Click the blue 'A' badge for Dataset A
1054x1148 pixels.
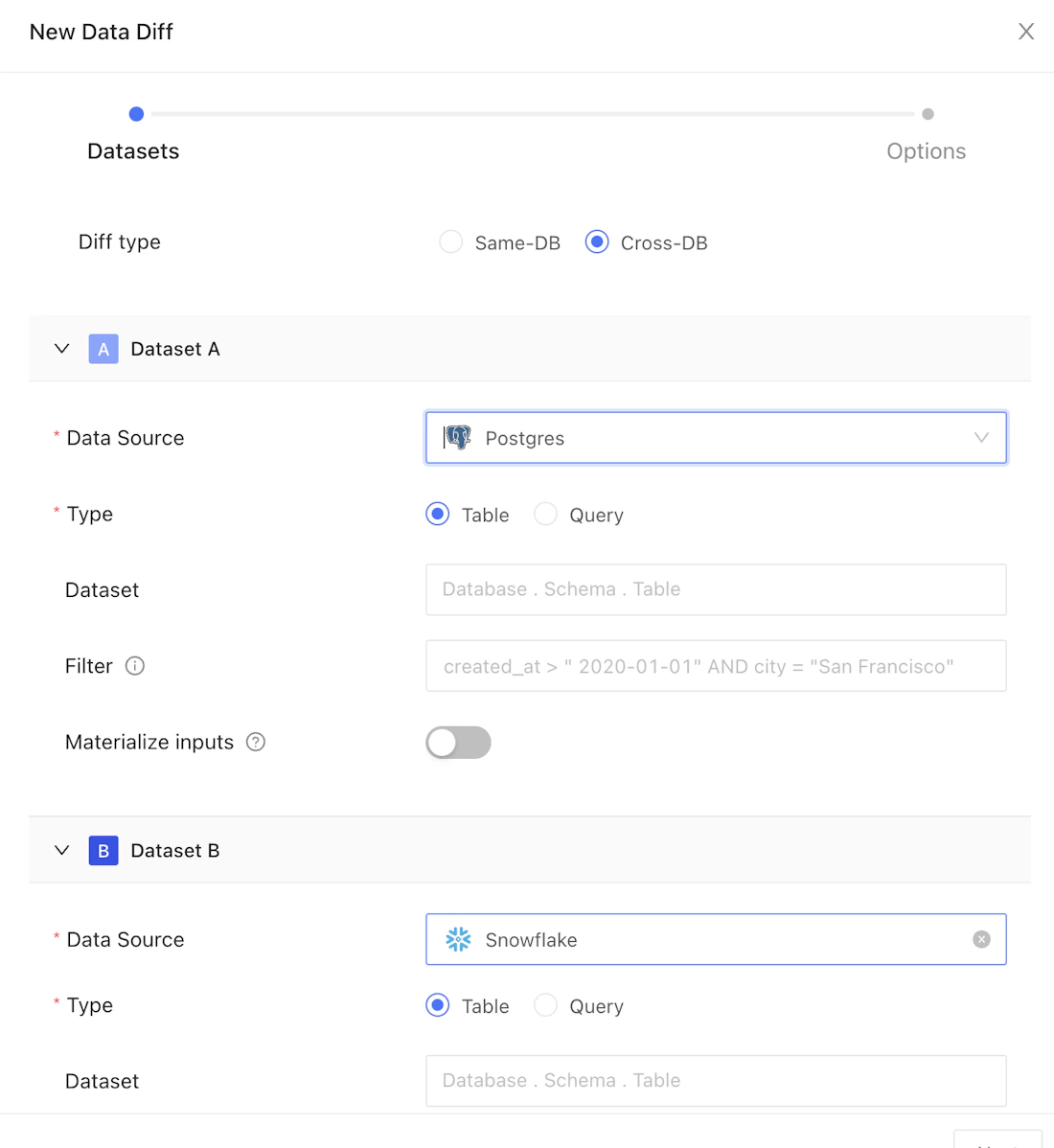click(x=103, y=349)
